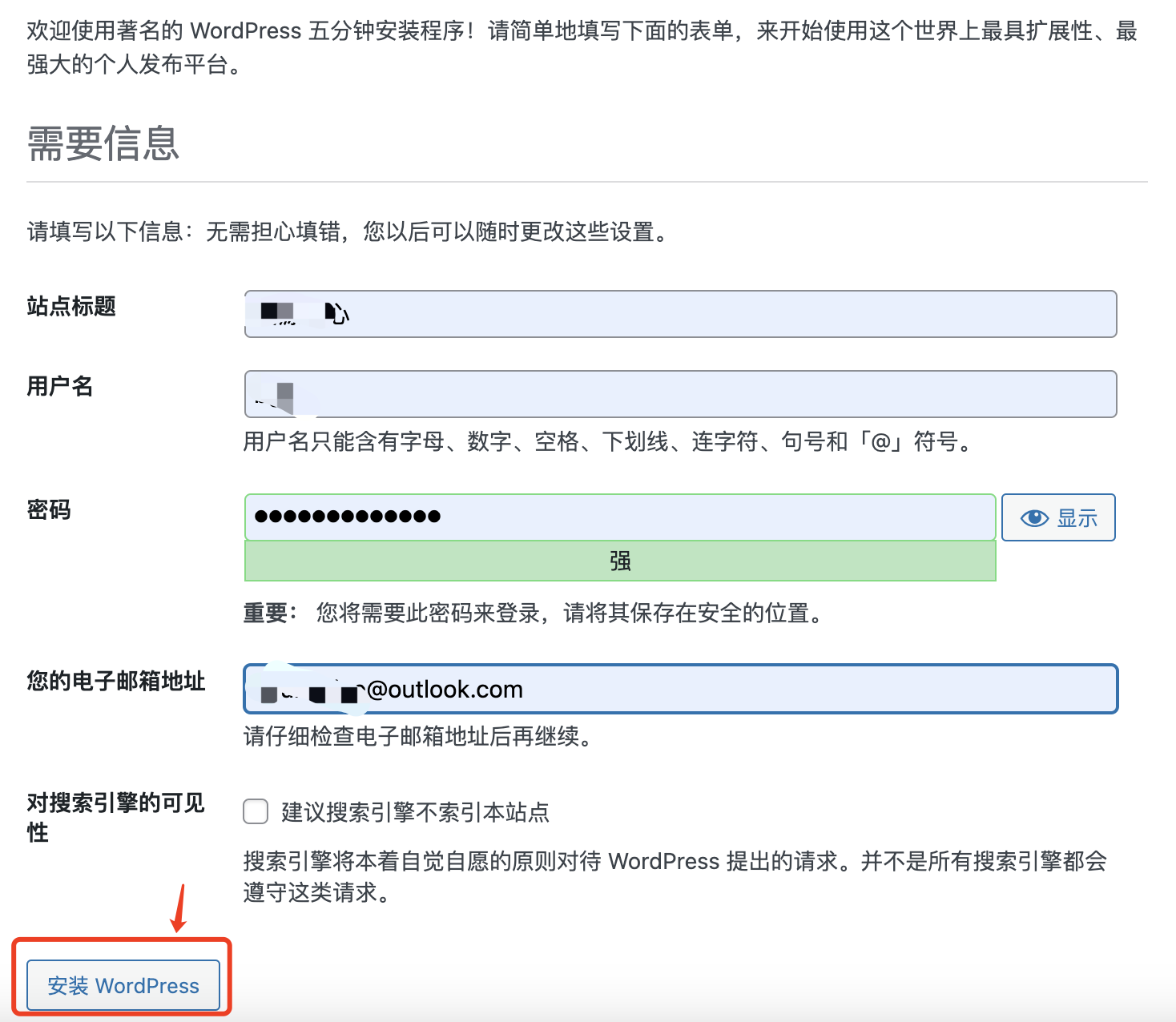
Task: Click 请仔细检查电子邮箱地址后再继续 hint text
Action: pos(418,736)
